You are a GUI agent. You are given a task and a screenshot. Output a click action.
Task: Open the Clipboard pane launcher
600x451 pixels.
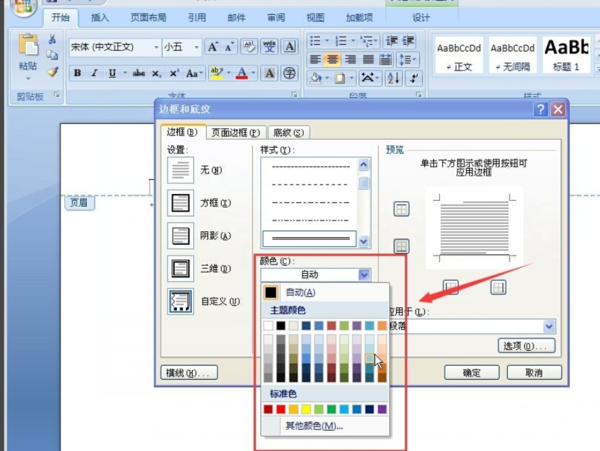tap(57, 95)
